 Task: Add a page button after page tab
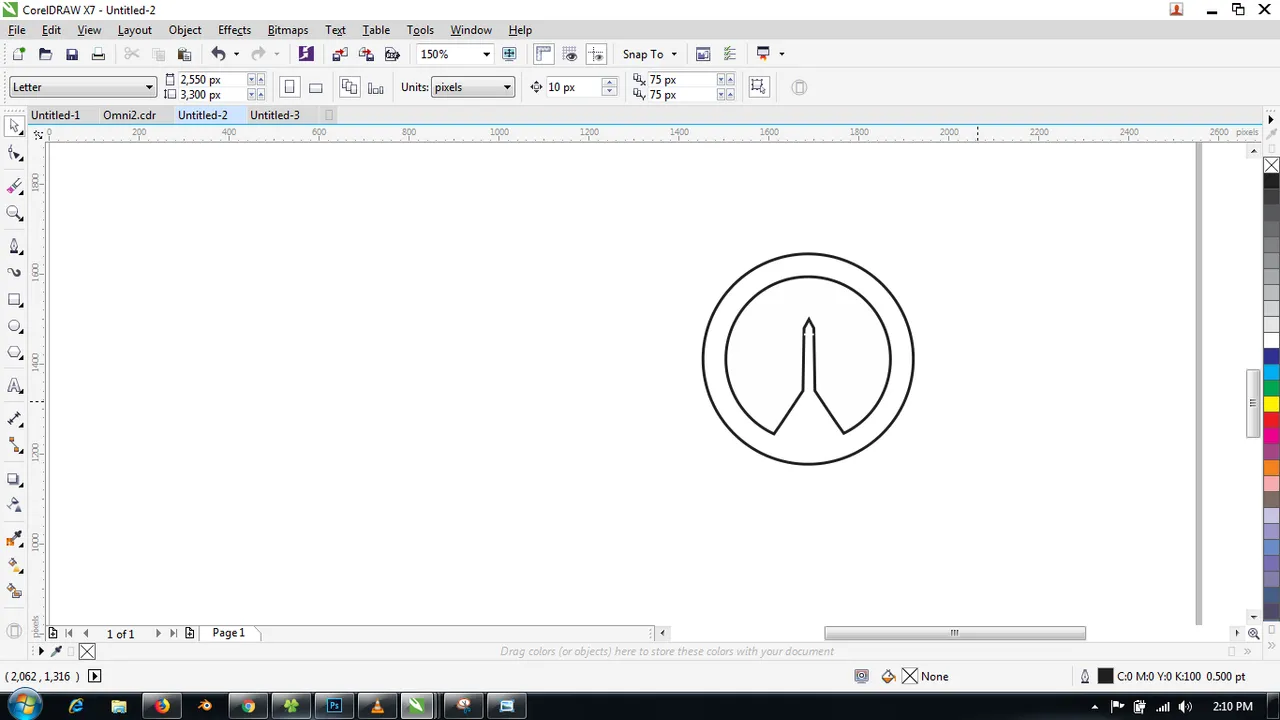point(189,633)
